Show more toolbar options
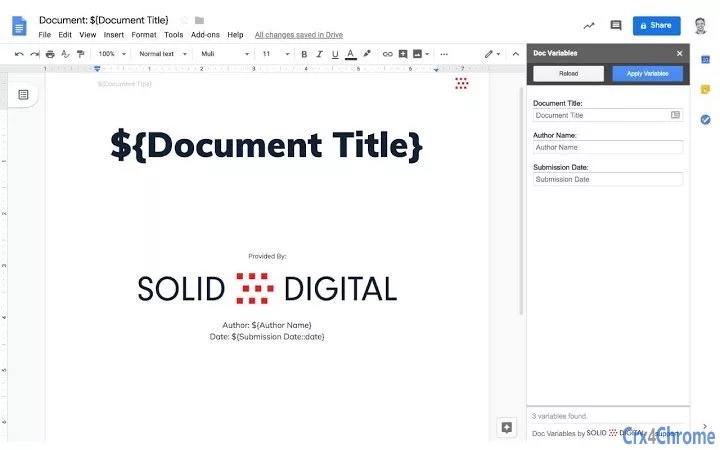 444,54
